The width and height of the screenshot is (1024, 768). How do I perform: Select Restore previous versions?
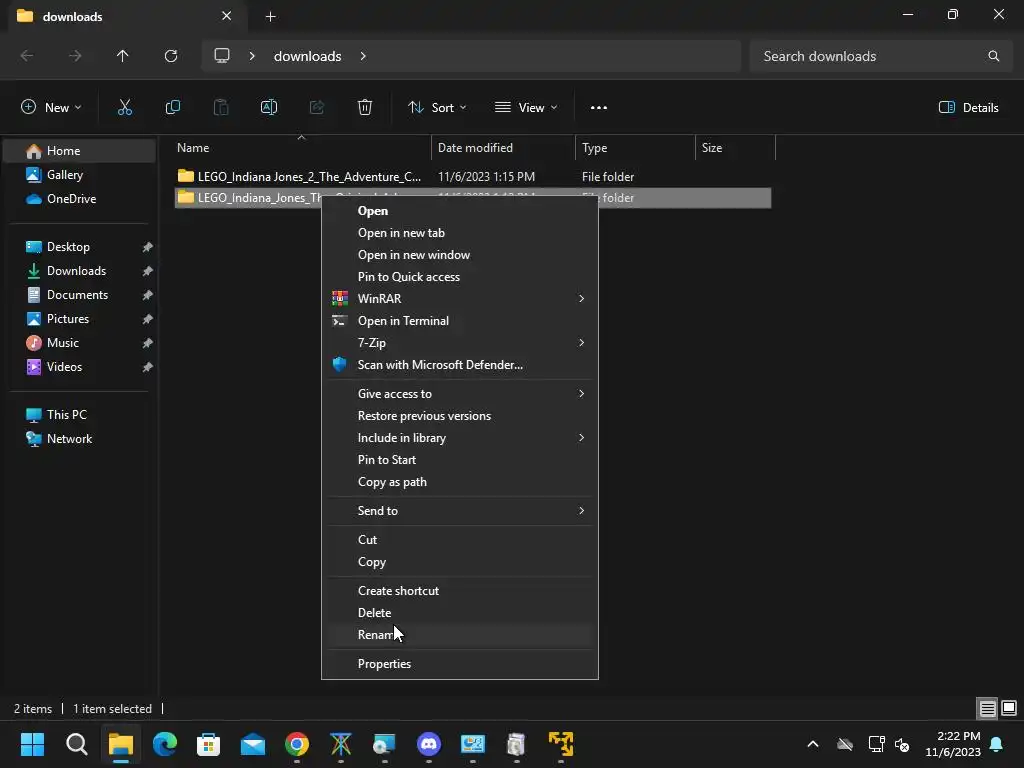459,416
